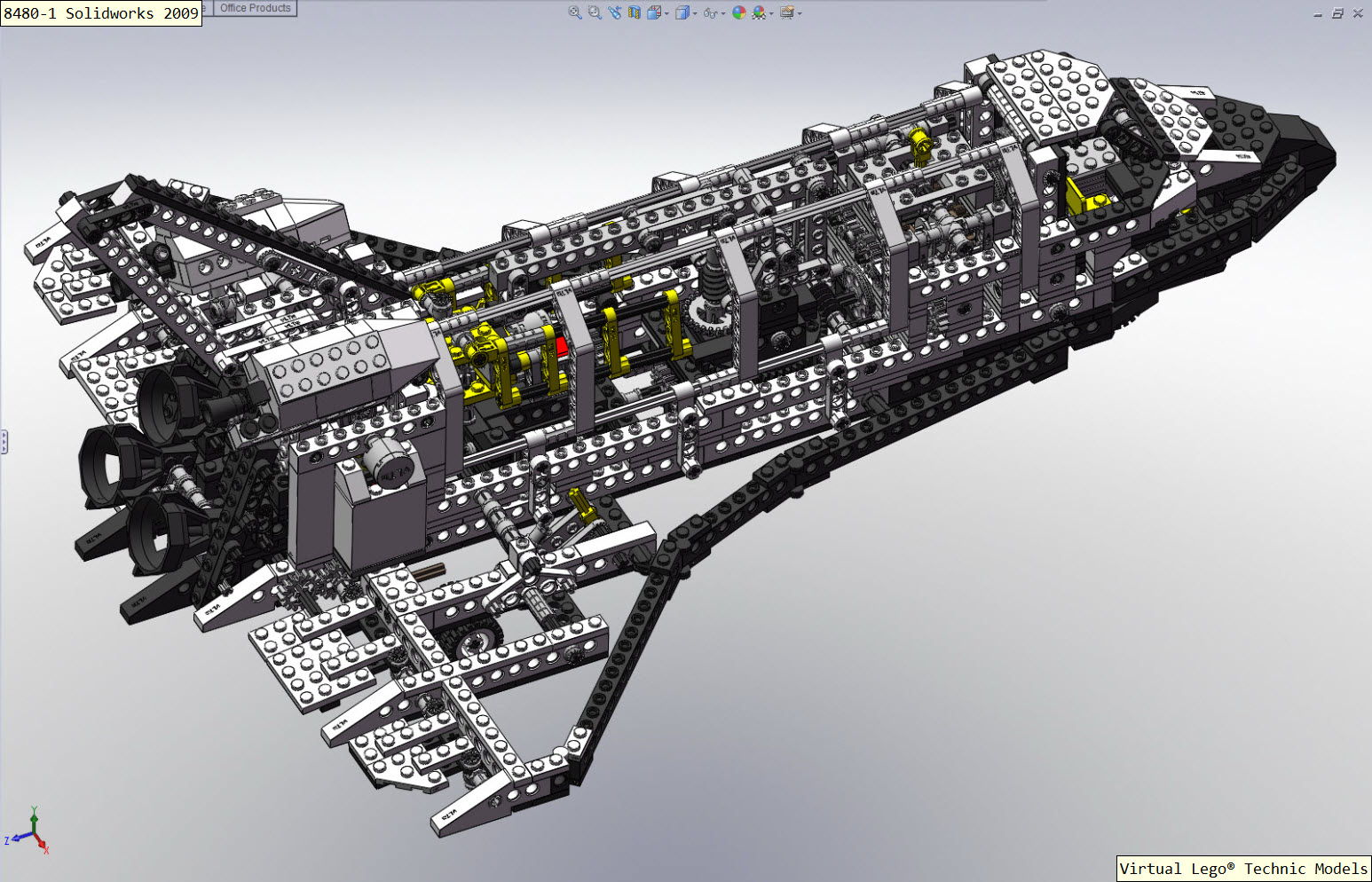Click the View Settings monitor icon
Screen dimensions: 1372x882
[787, 12]
